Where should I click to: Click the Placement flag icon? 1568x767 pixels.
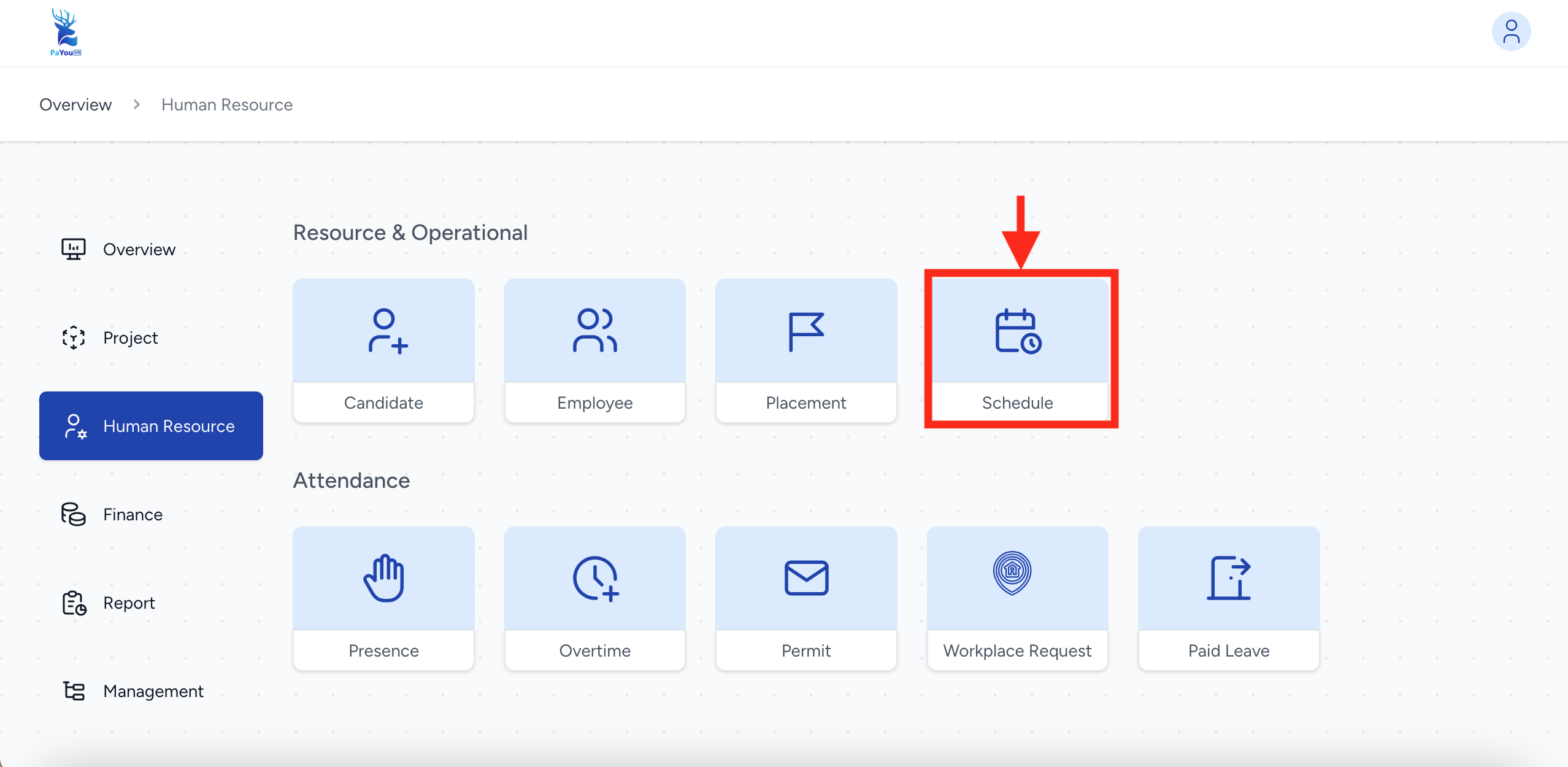point(805,332)
